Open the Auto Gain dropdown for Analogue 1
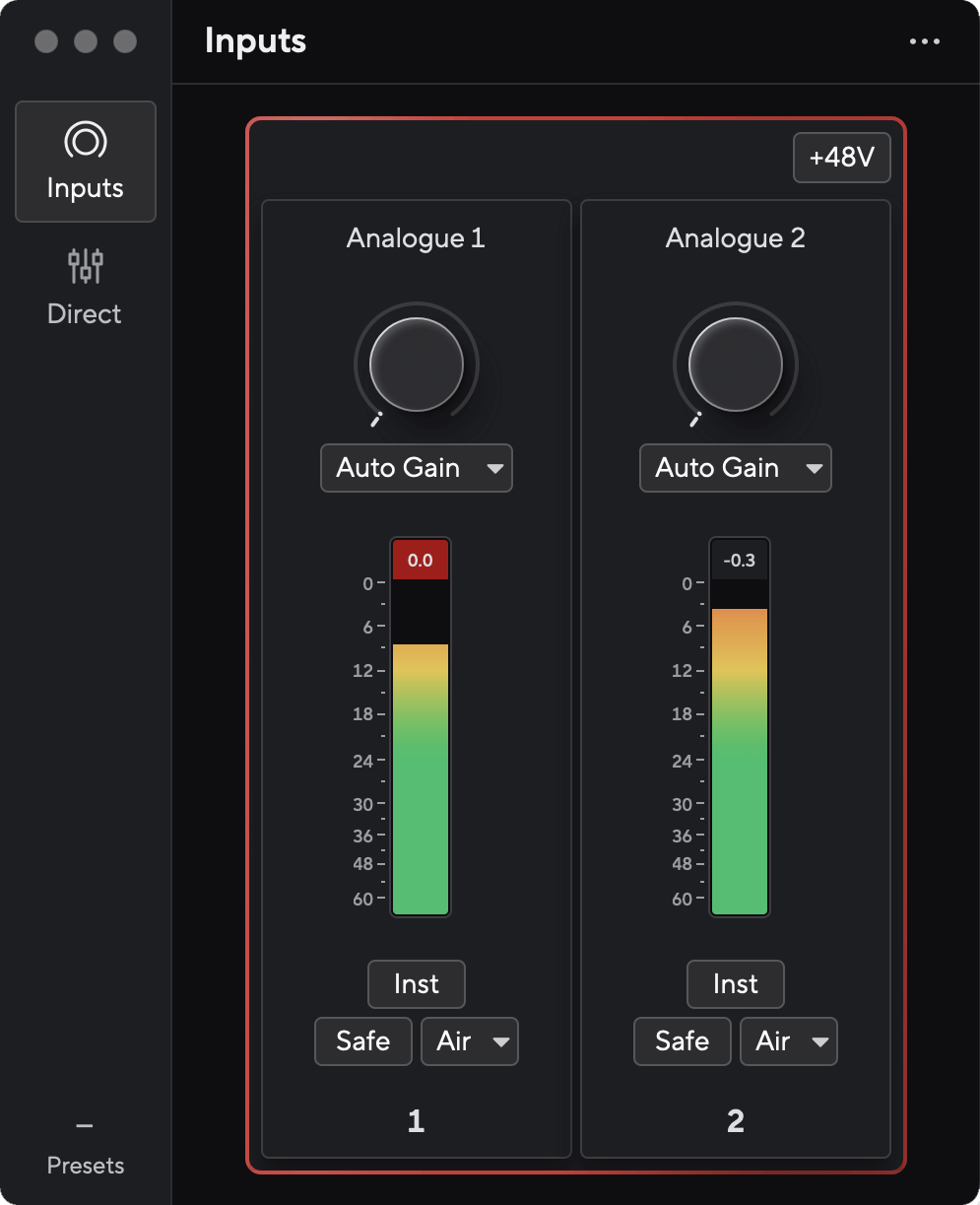Viewport: 980px width, 1205px height. 416,468
